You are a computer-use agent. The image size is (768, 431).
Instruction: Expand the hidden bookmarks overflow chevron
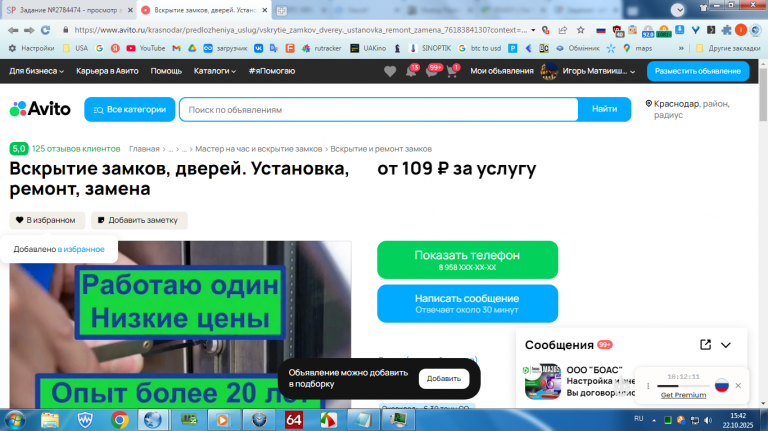(x=681, y=48)
